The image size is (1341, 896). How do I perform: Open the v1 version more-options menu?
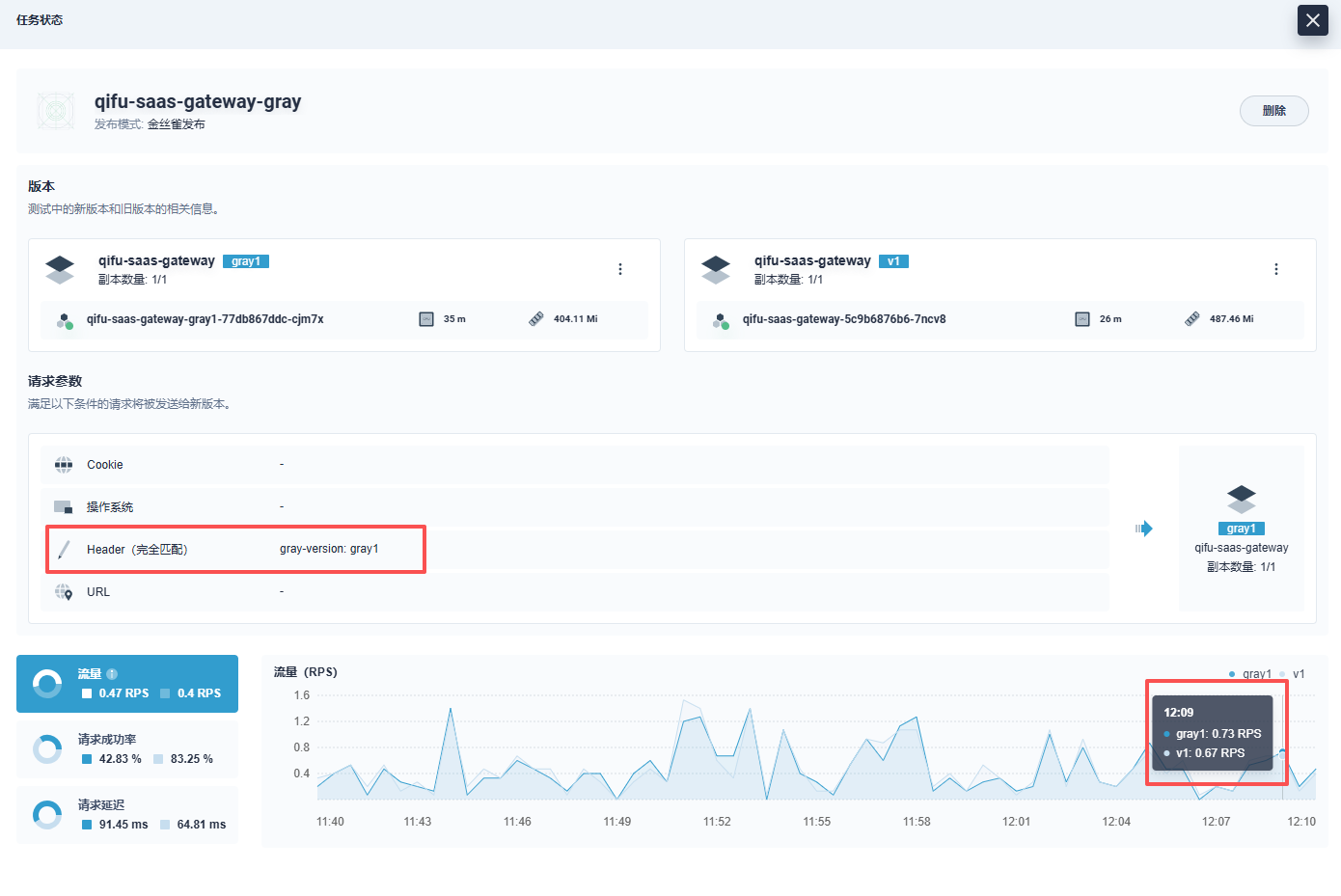click(1275, 269)
